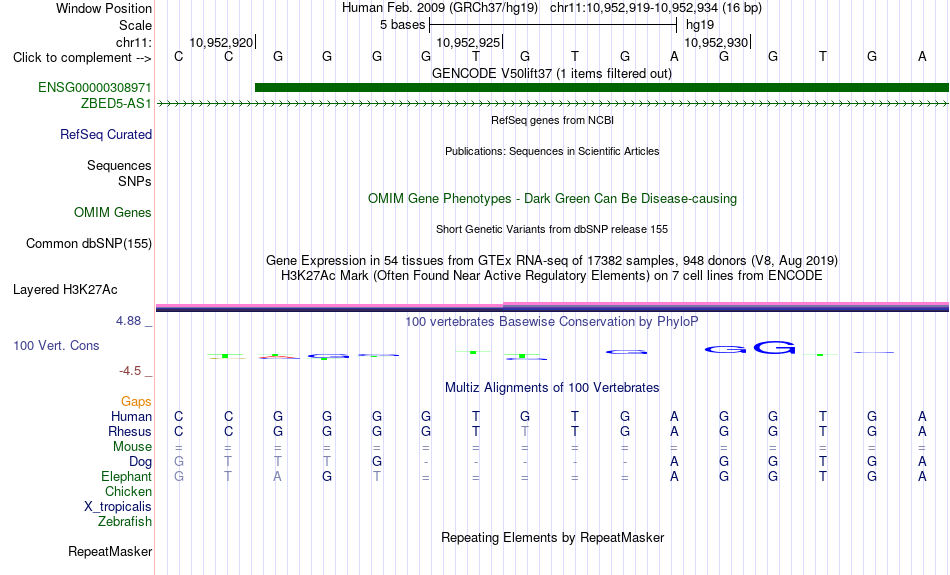Click 'Short Genetic Variants from dbSNP' title
950x575 pixels.
(x=552, y=230)
